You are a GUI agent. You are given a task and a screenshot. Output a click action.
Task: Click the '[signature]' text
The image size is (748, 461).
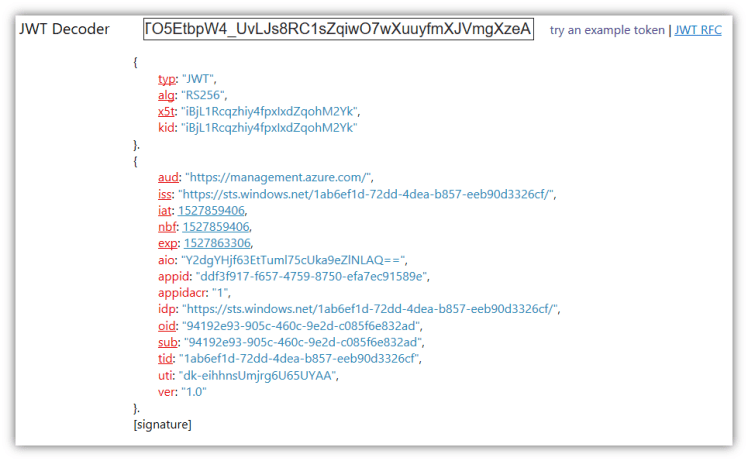(162, 425)
